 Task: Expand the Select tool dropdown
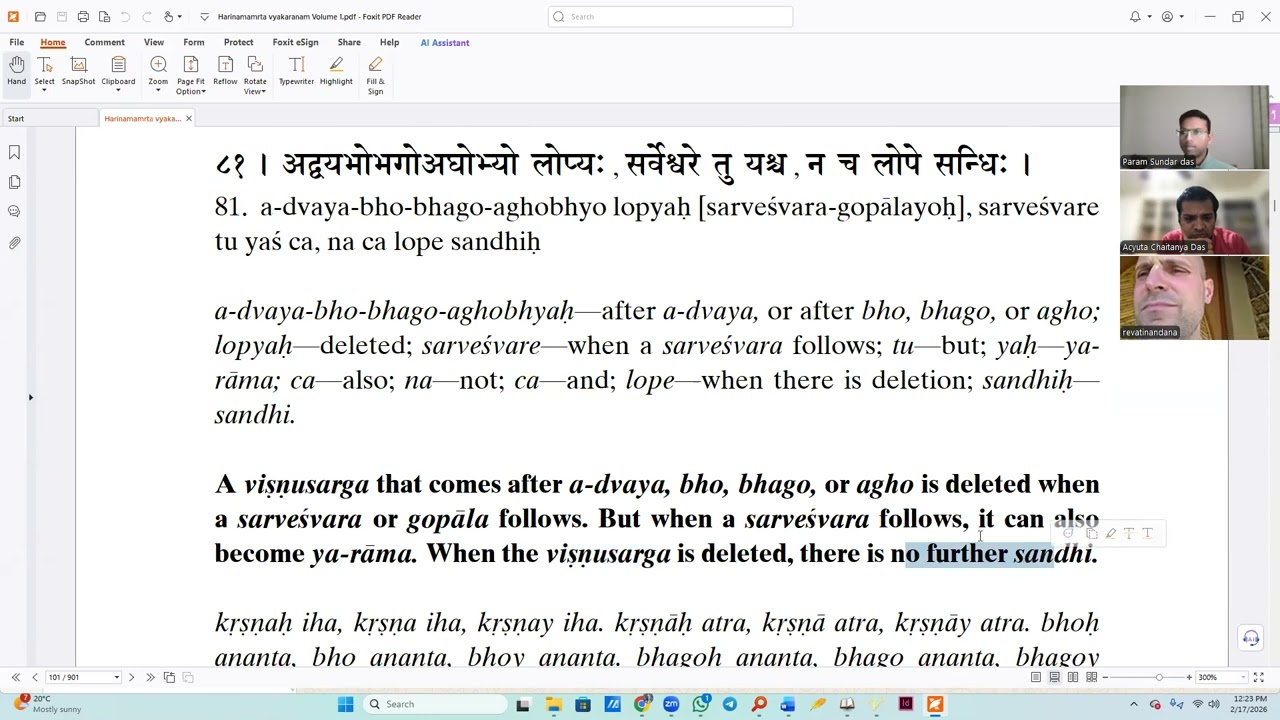tap(44, 91)
